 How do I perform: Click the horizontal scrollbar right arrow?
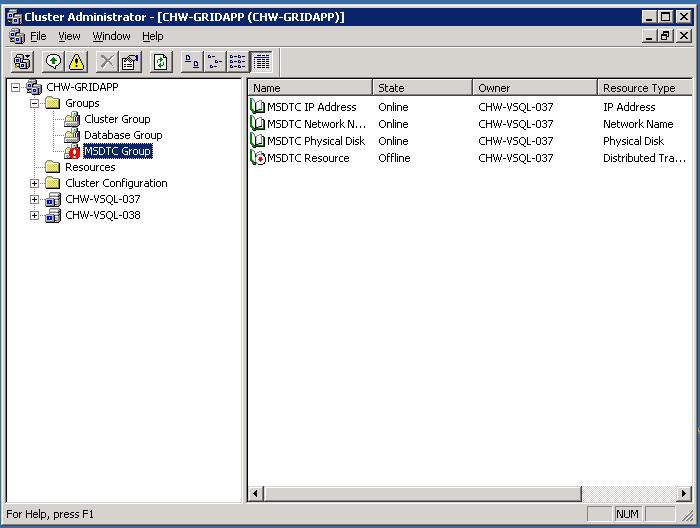tap(683, 494)
